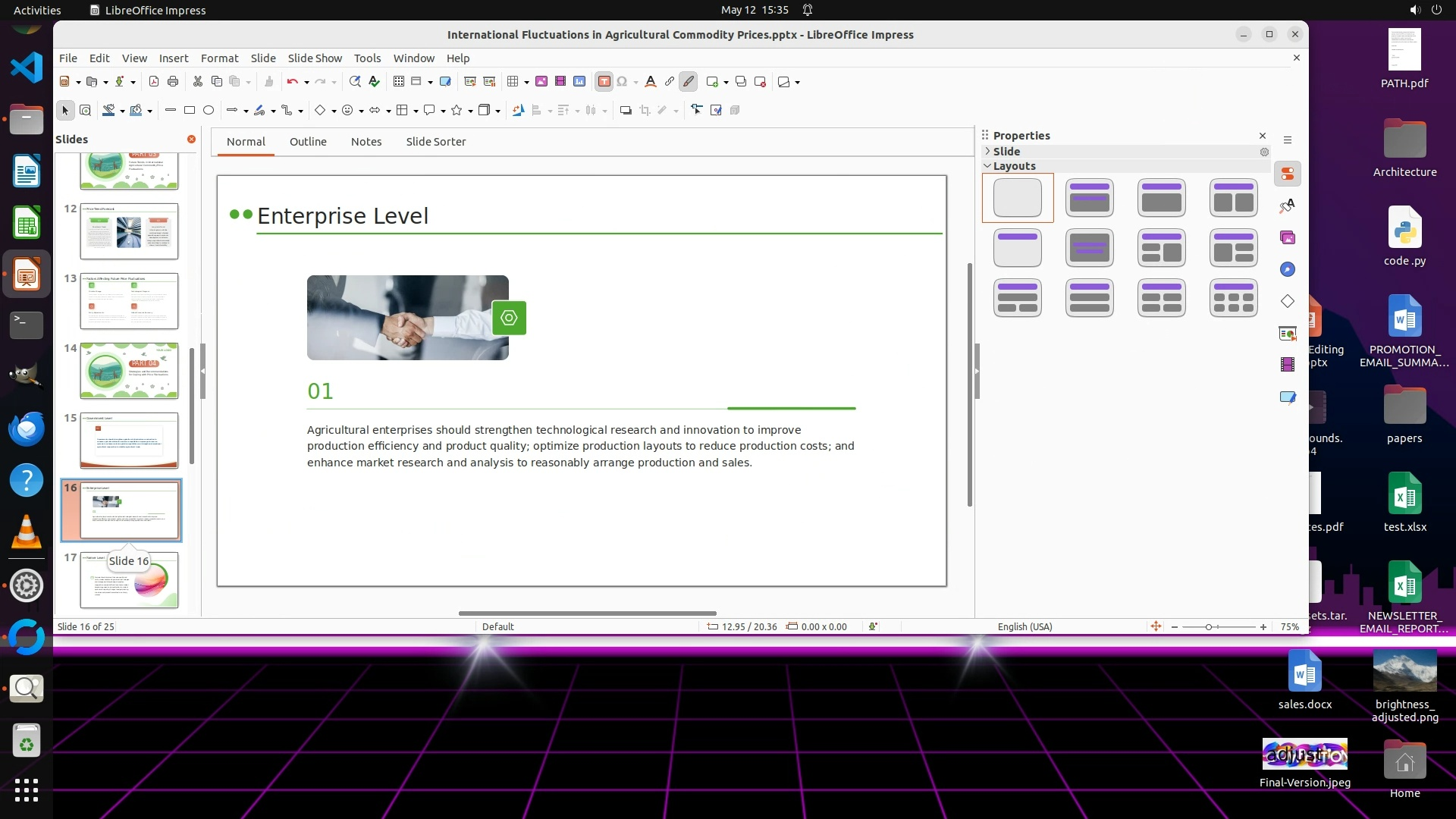
Task: Select the Ellipse drawing tool
Action: tap(209, 111)
